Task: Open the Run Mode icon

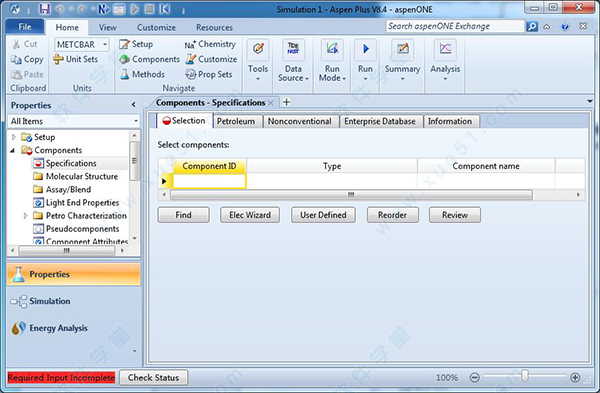Action: (332, 49)
